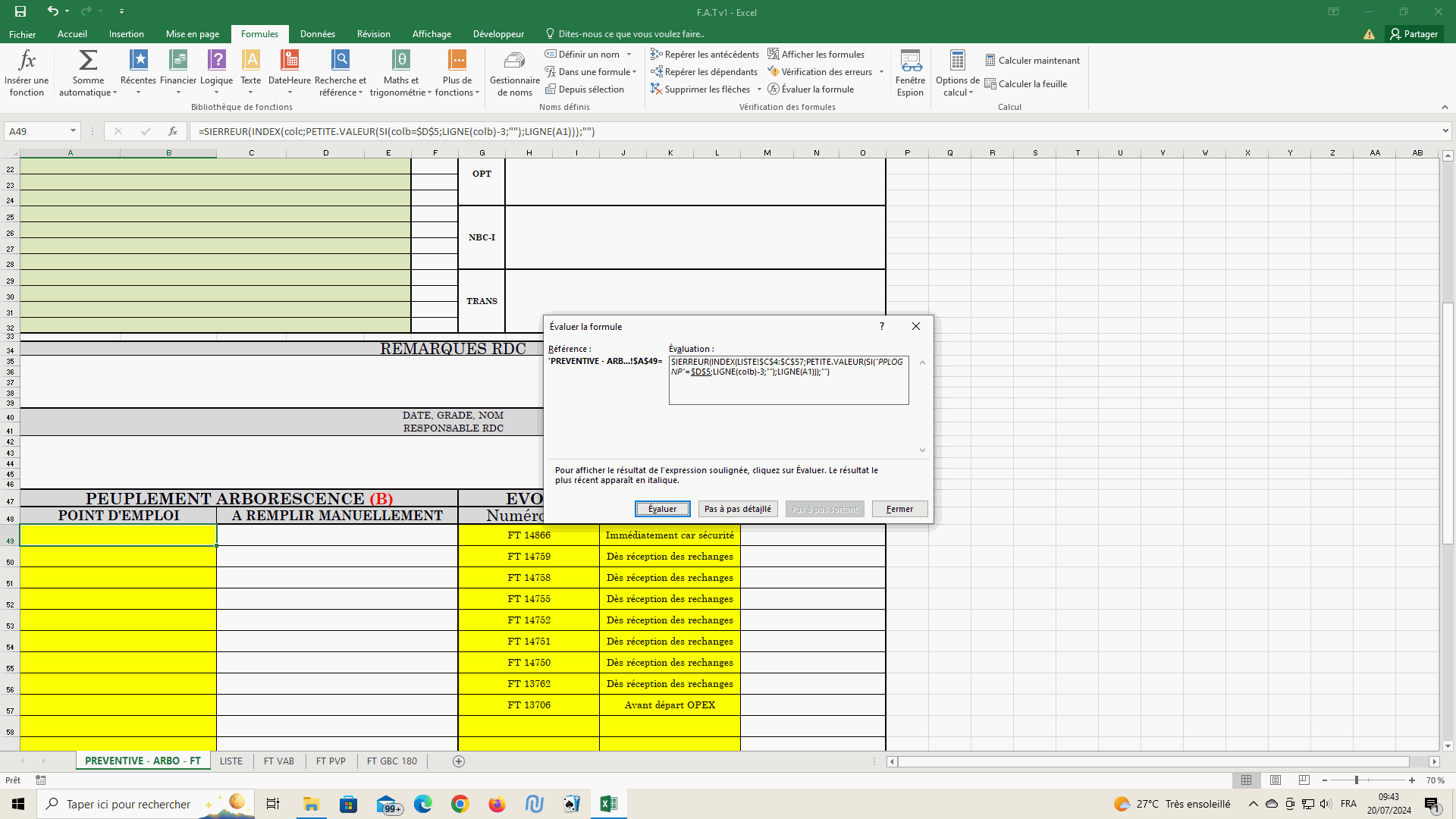Click the Fermer button in dialog
Image resolution: width=1456 pixels, height=819 pixels.
[x=899, y=509]
